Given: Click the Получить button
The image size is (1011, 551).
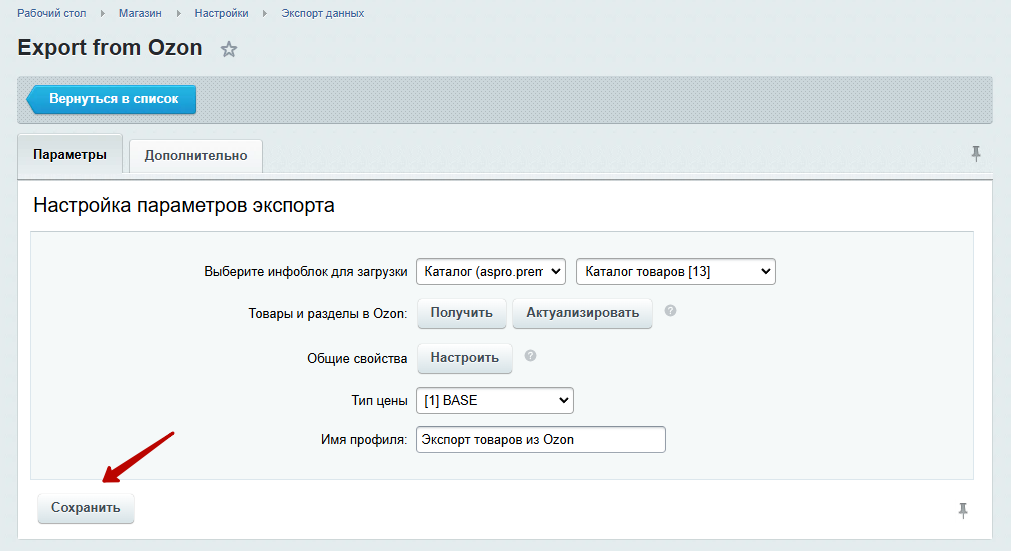Looking at the screenshot, I should click(x=462, y=313).
